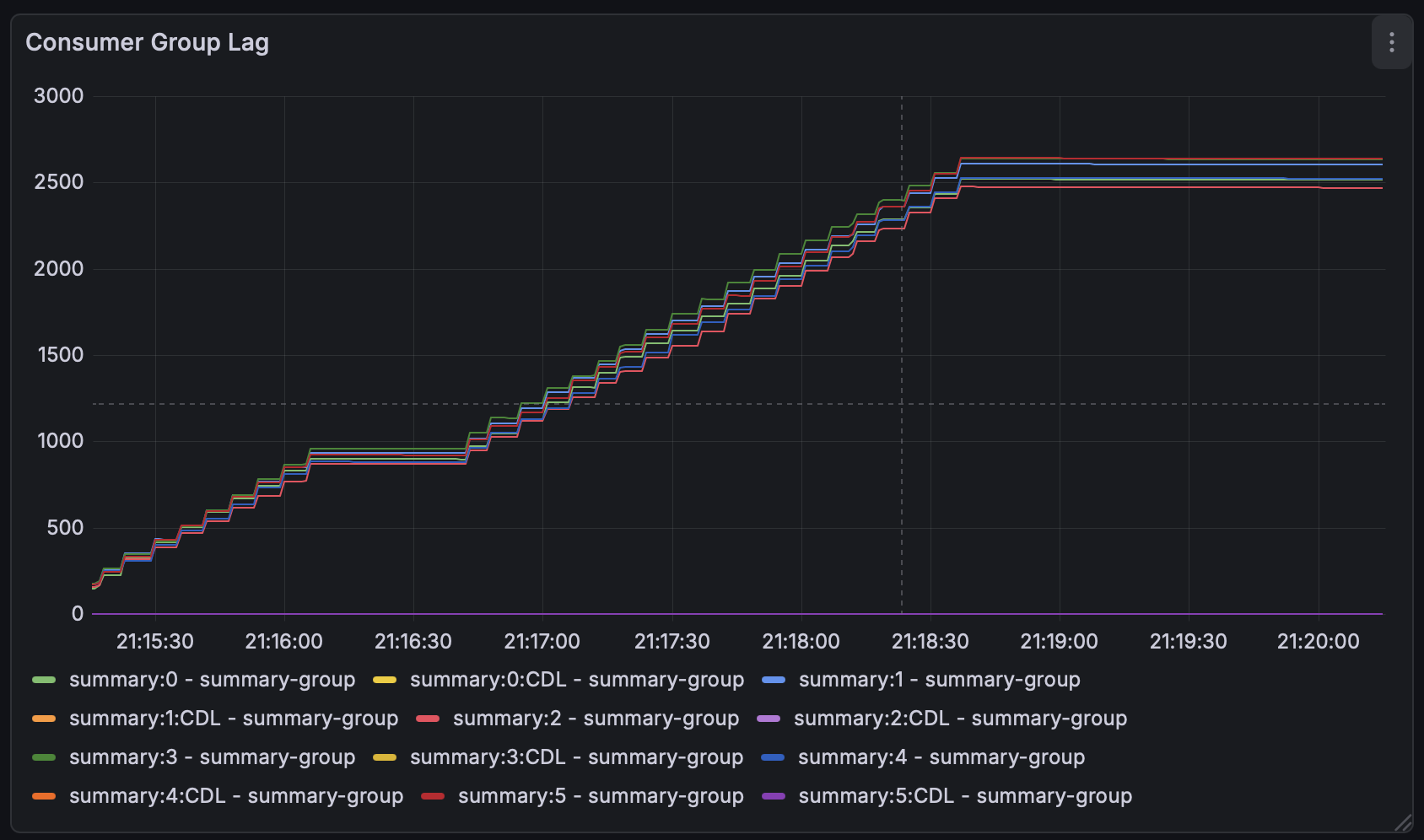The width and height of the screenshot is (1424, 840).
Task: Select summary:3 - summary-group legend label
Action: 212,757
